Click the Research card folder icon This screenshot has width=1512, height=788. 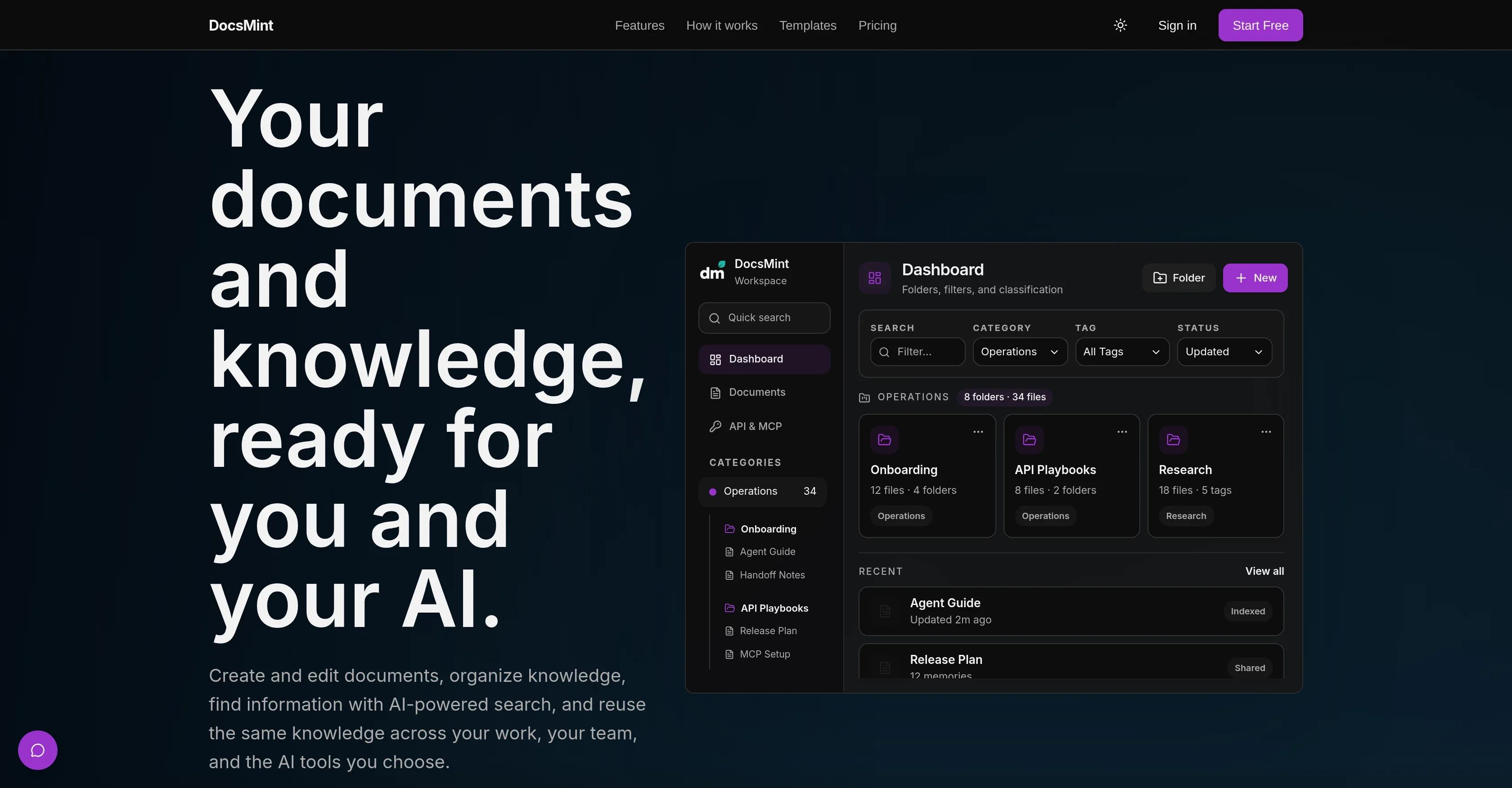[x=1173, y=439]
